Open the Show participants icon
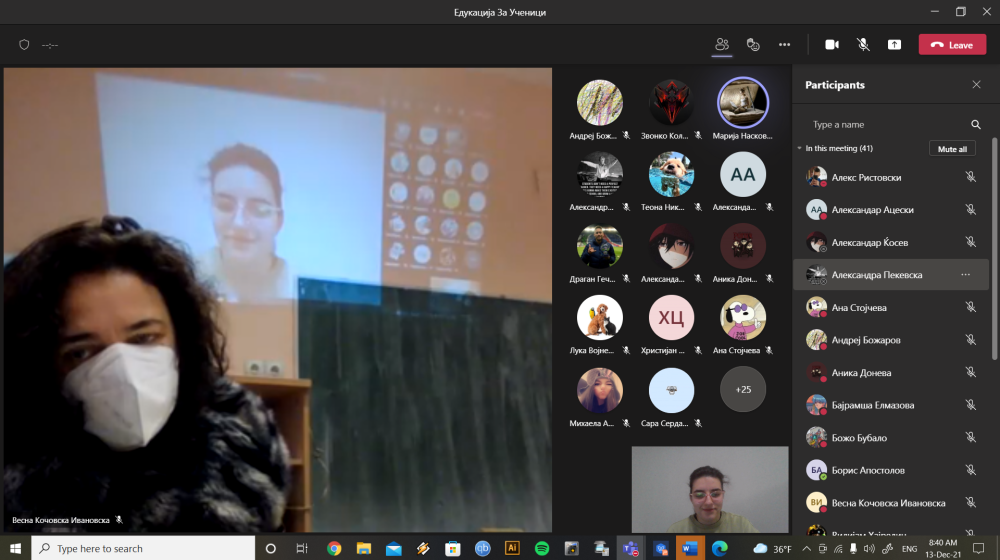Screen dimensions: 1000x560 722,44
